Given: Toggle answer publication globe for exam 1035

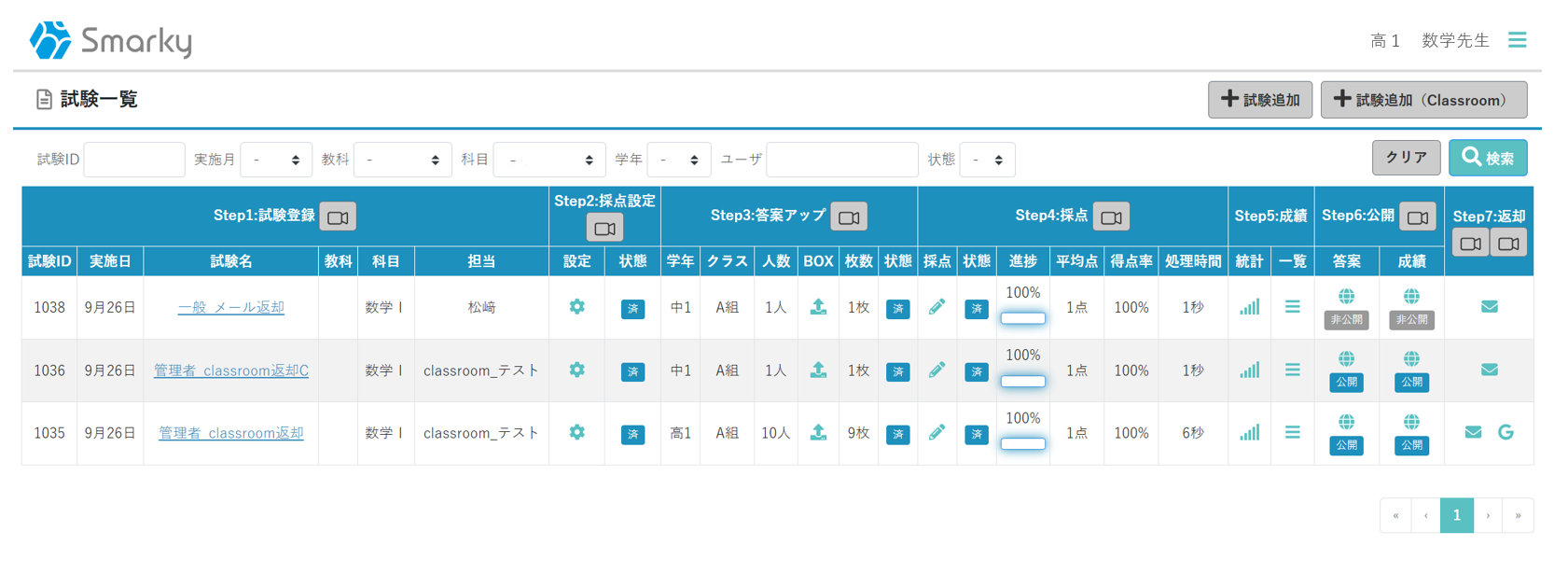Looking at the screenshot, I should [x=1346, y=422].
